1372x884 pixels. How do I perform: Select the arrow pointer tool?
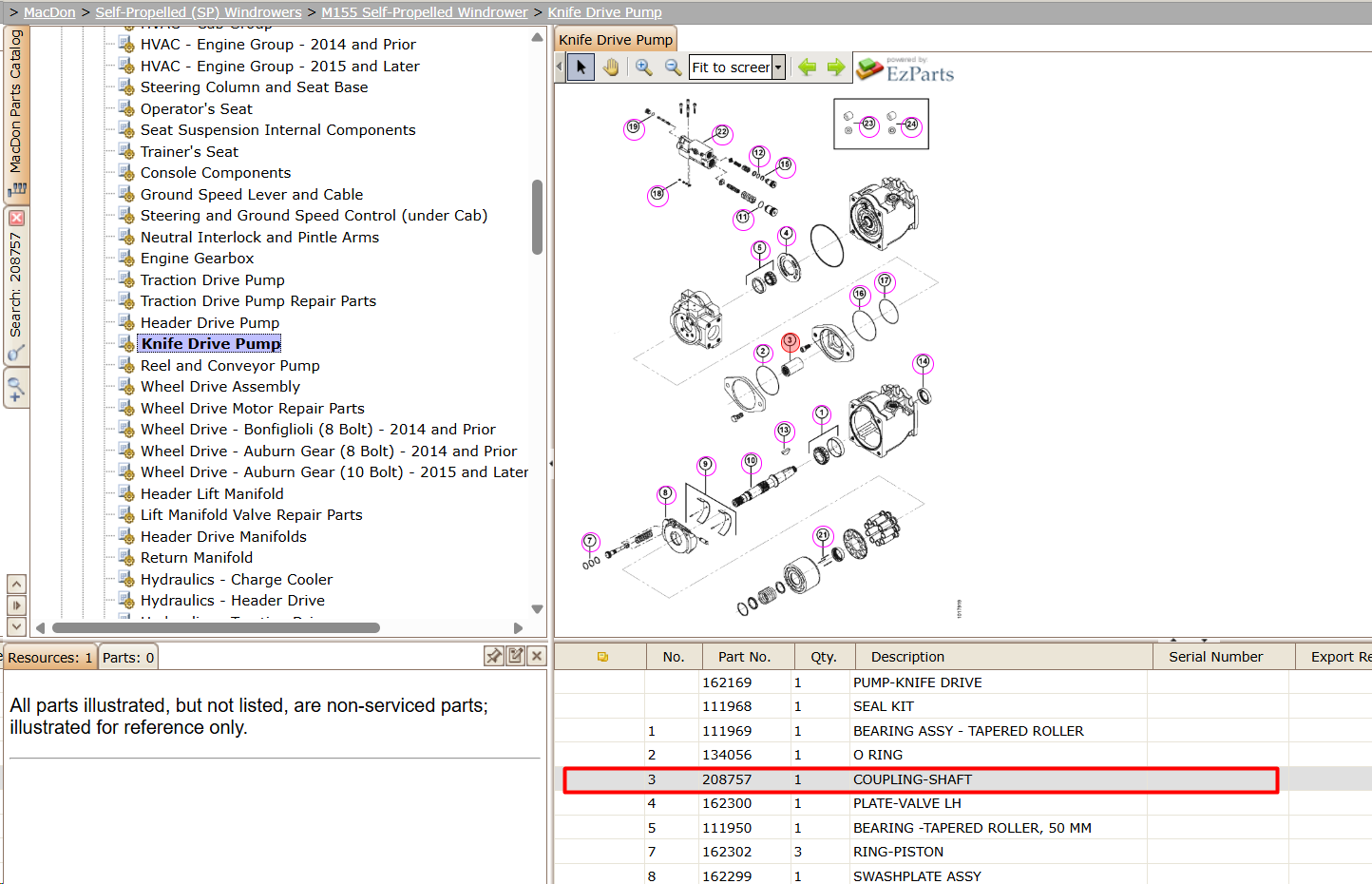click(581, 67)
